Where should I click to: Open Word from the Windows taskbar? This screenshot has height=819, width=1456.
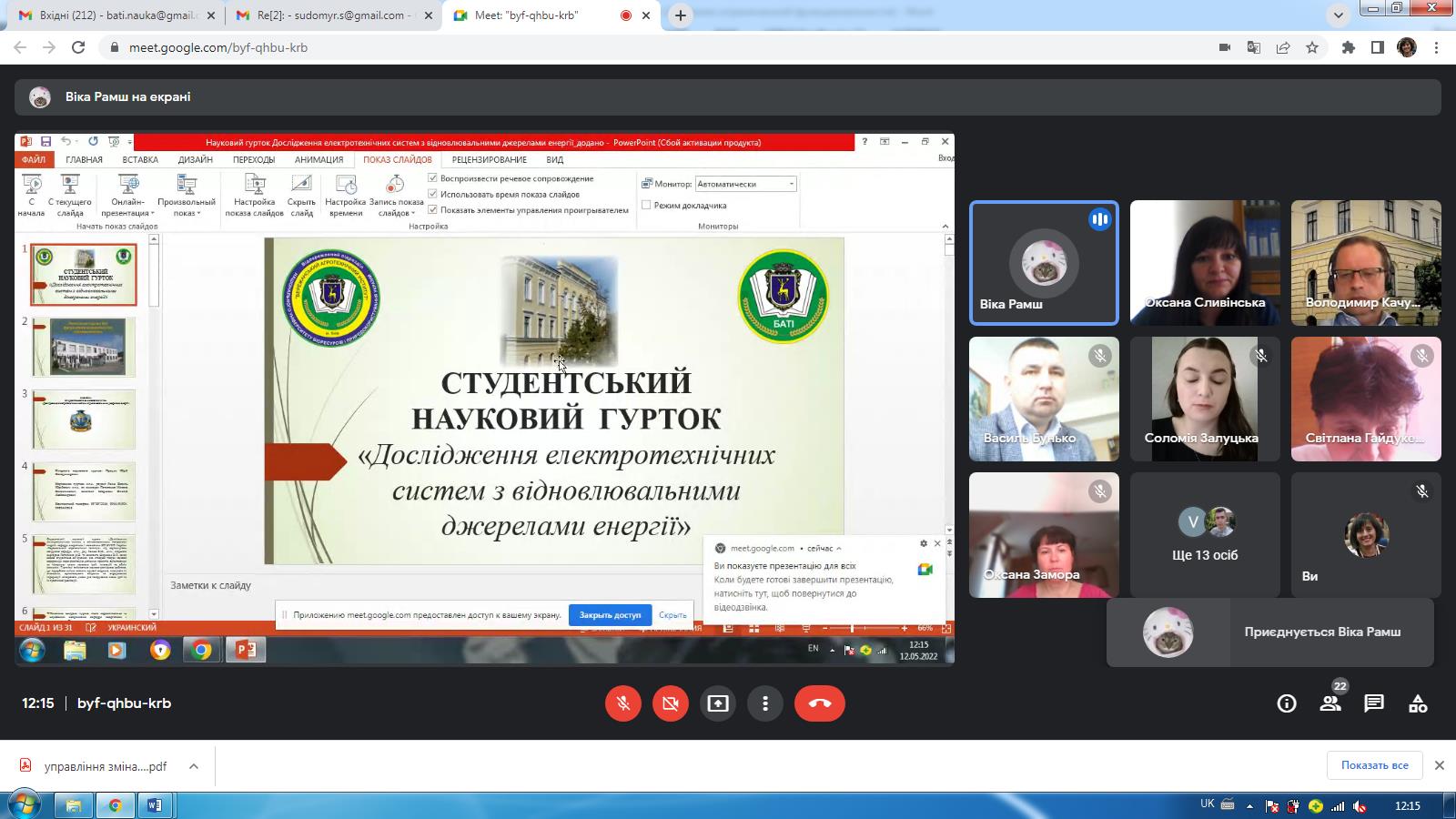coord(155,805)
